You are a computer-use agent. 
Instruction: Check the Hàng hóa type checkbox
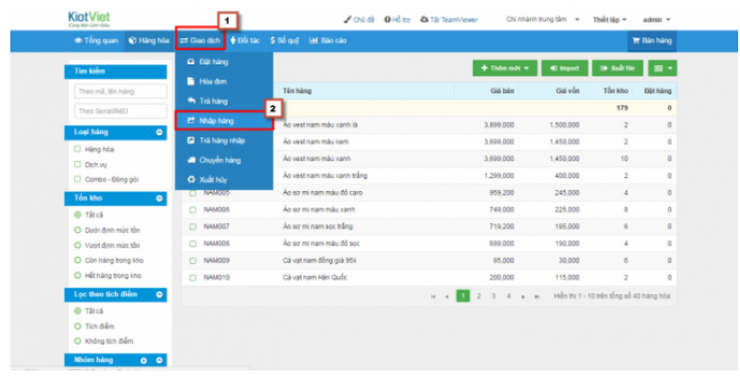pyautogui.click(x=78, y=150)
